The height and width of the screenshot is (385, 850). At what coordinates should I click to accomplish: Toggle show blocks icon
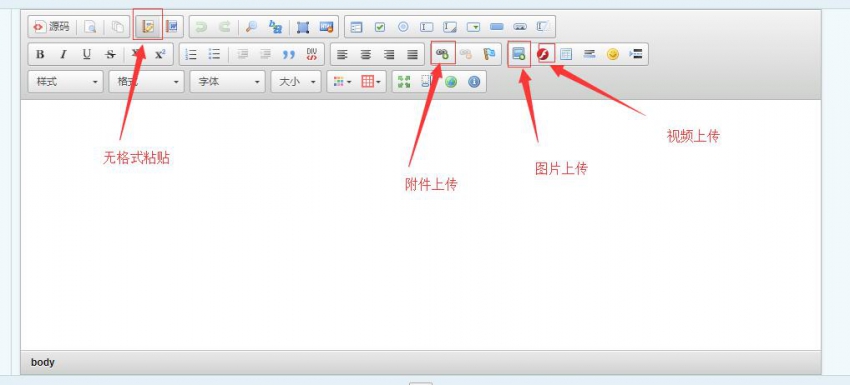pyautogui.click(x=427, y=82)
